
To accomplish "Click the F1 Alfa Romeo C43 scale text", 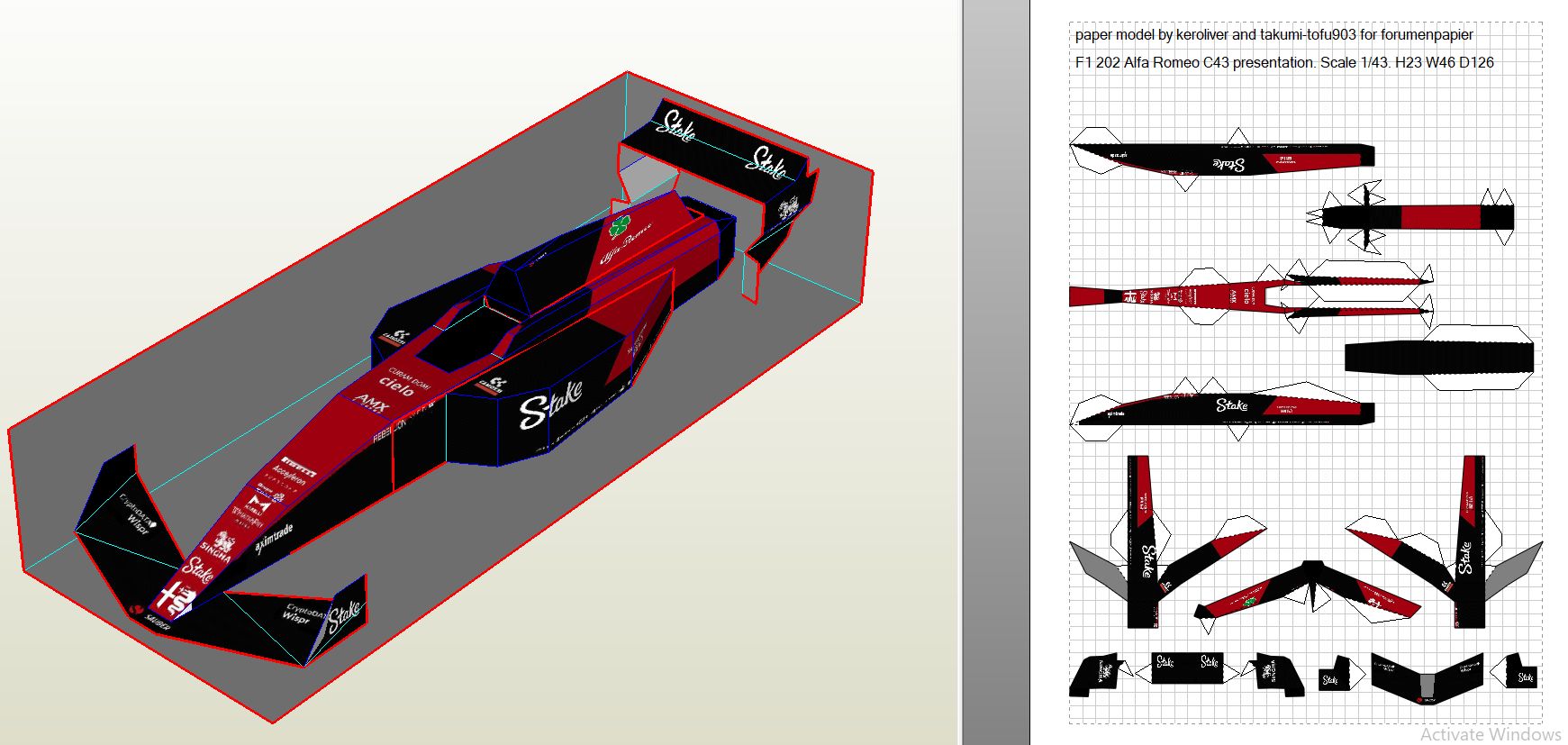I will (x=1284, y=63).
